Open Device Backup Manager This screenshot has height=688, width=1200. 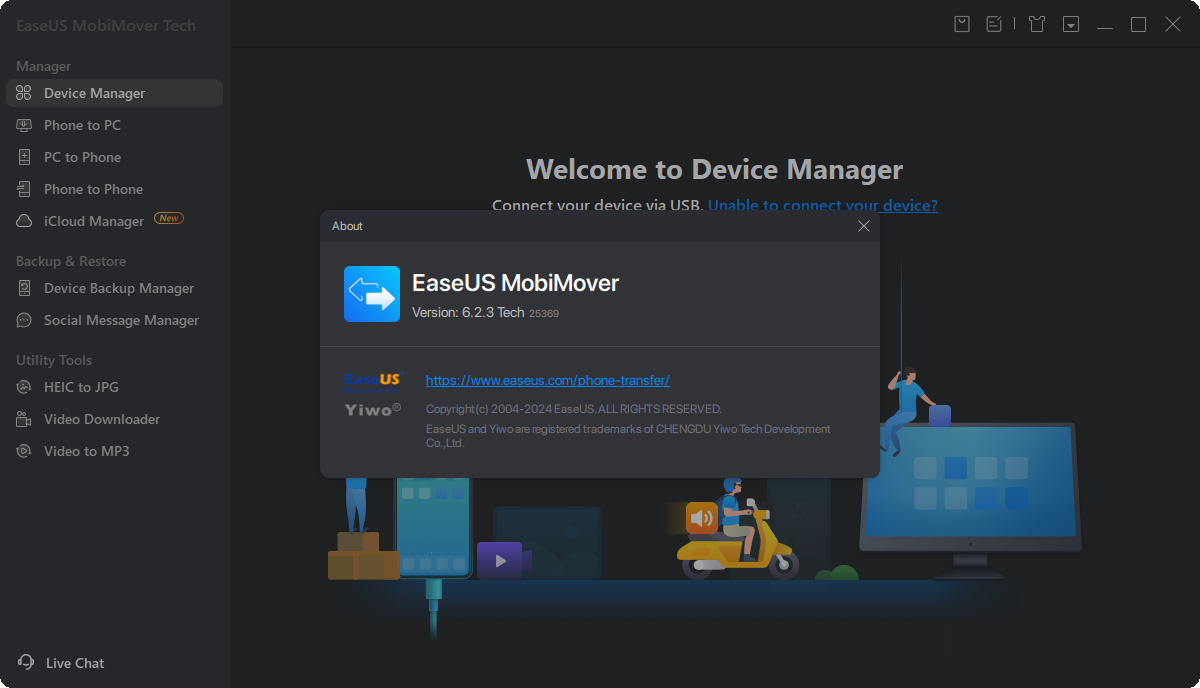114,288
